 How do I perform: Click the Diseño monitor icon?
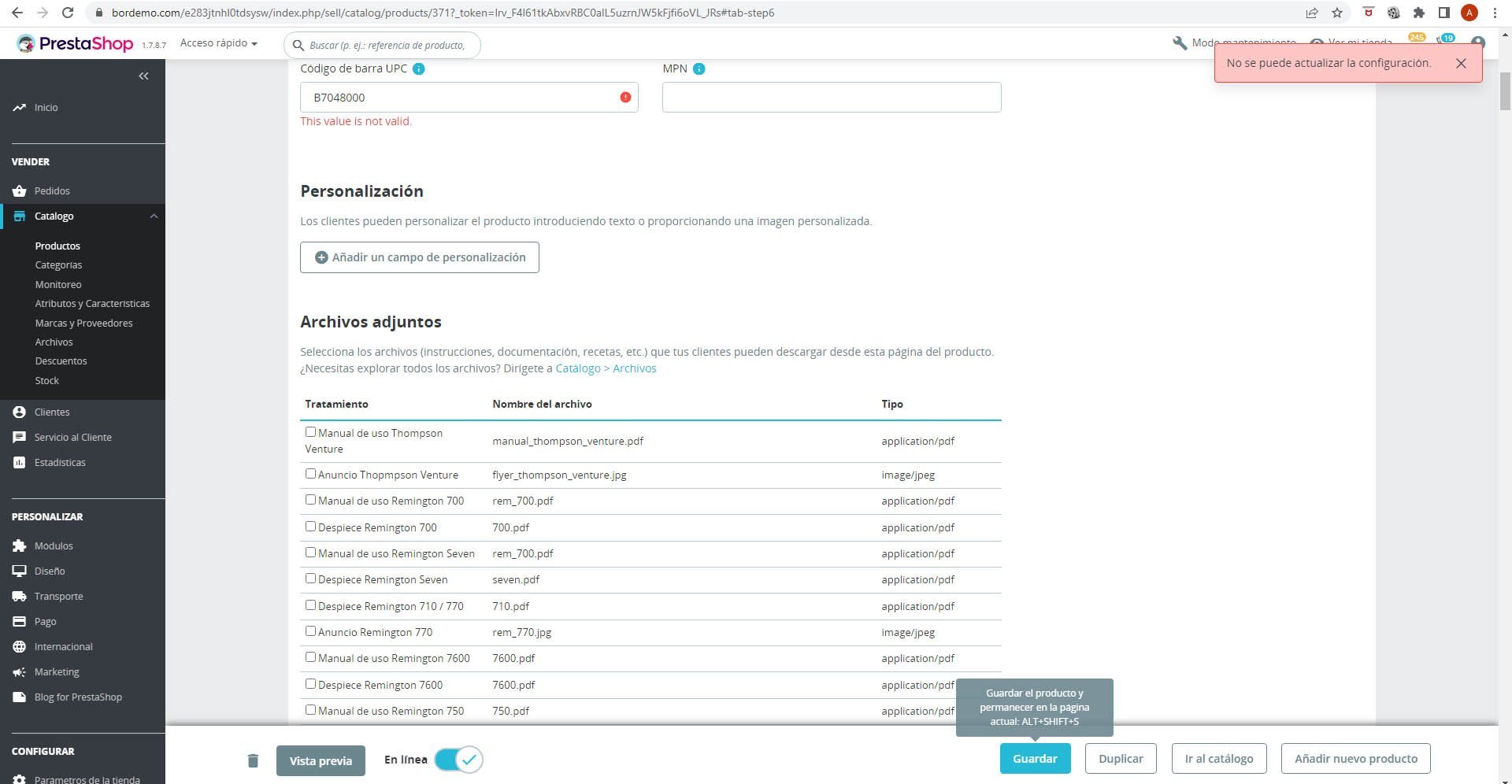[20, 571]
